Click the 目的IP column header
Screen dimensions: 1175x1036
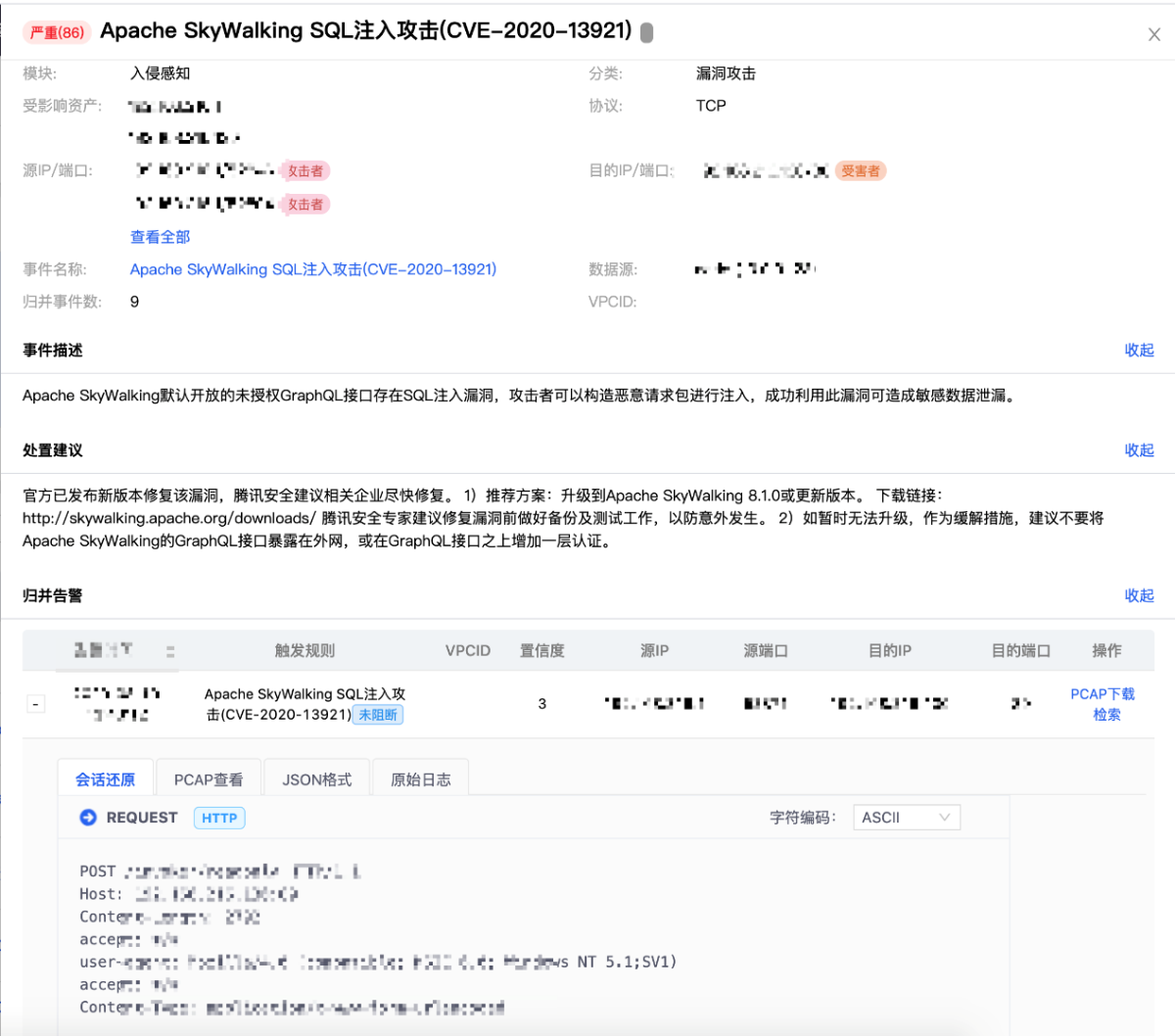pos(890,651)
